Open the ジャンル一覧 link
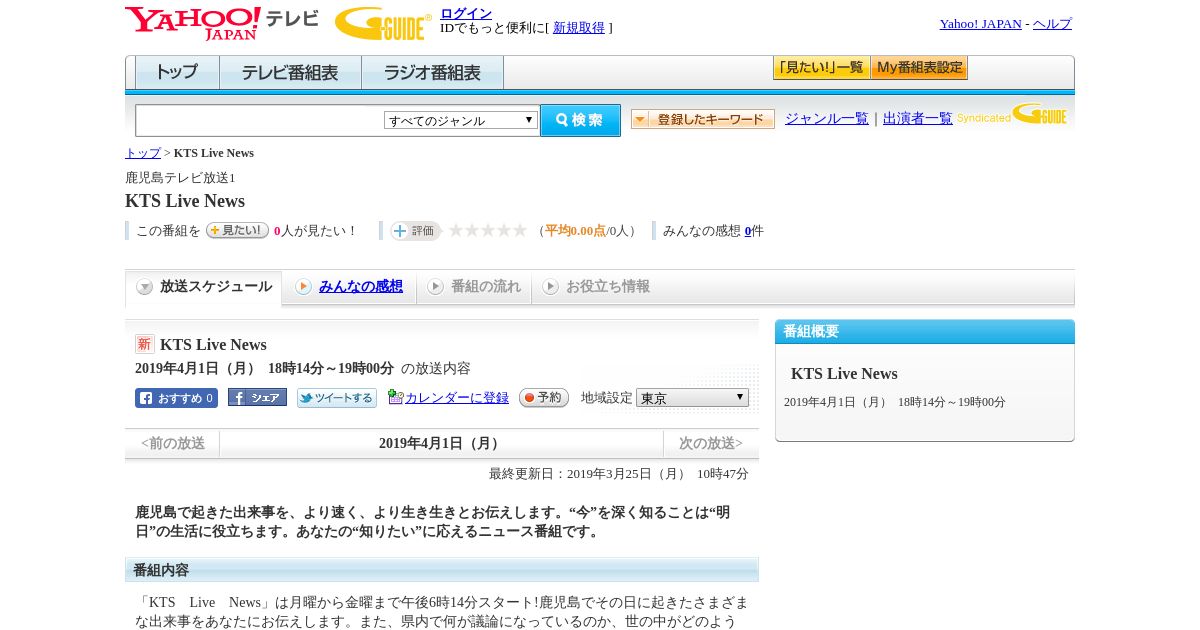1200x630 pixels. pyautogui.click(x=827, y=118)
